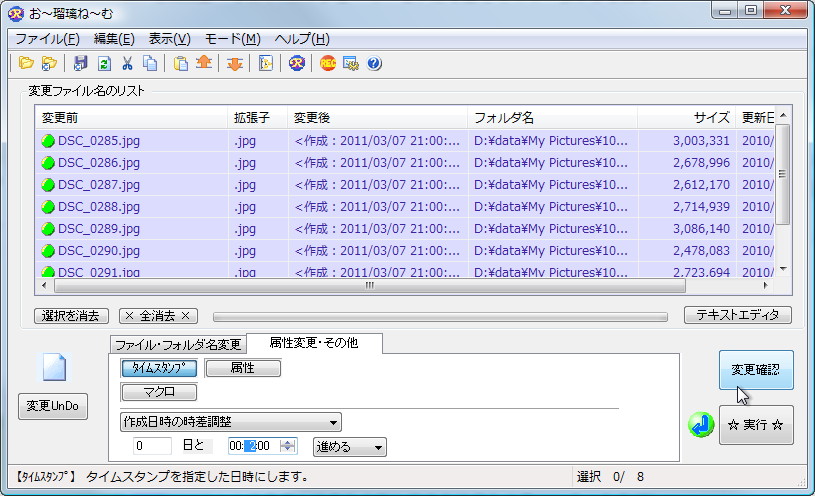
Task: Click the 選択 0/ 8 status bar entry
Action: click(610, 477)
